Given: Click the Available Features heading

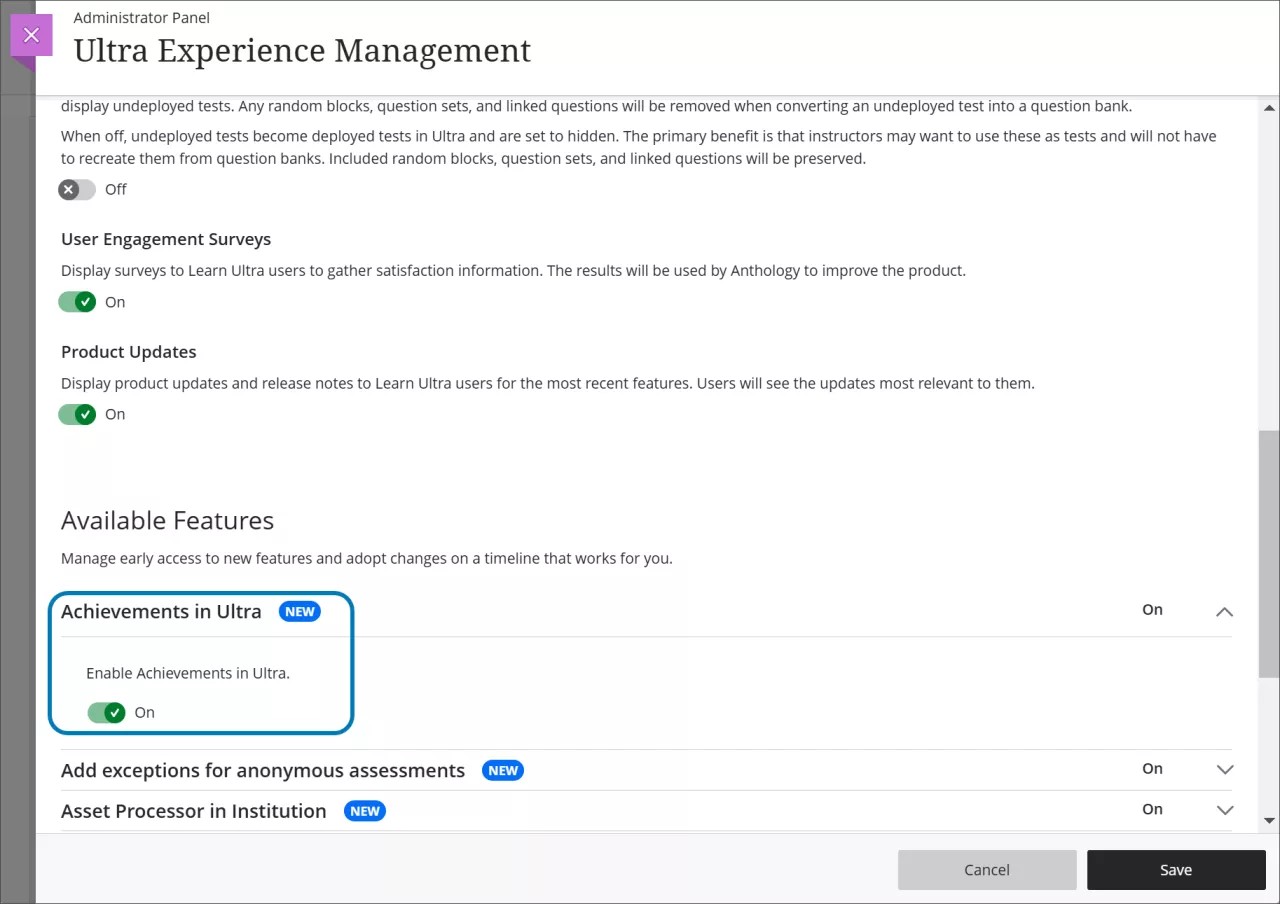Looking at the screenshot, I should (x=167, y=520).
